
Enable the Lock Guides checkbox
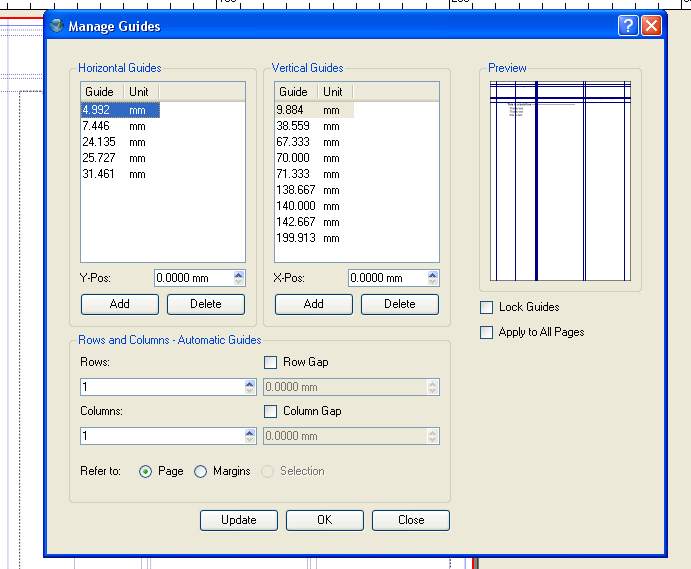[x=487, y=307]
